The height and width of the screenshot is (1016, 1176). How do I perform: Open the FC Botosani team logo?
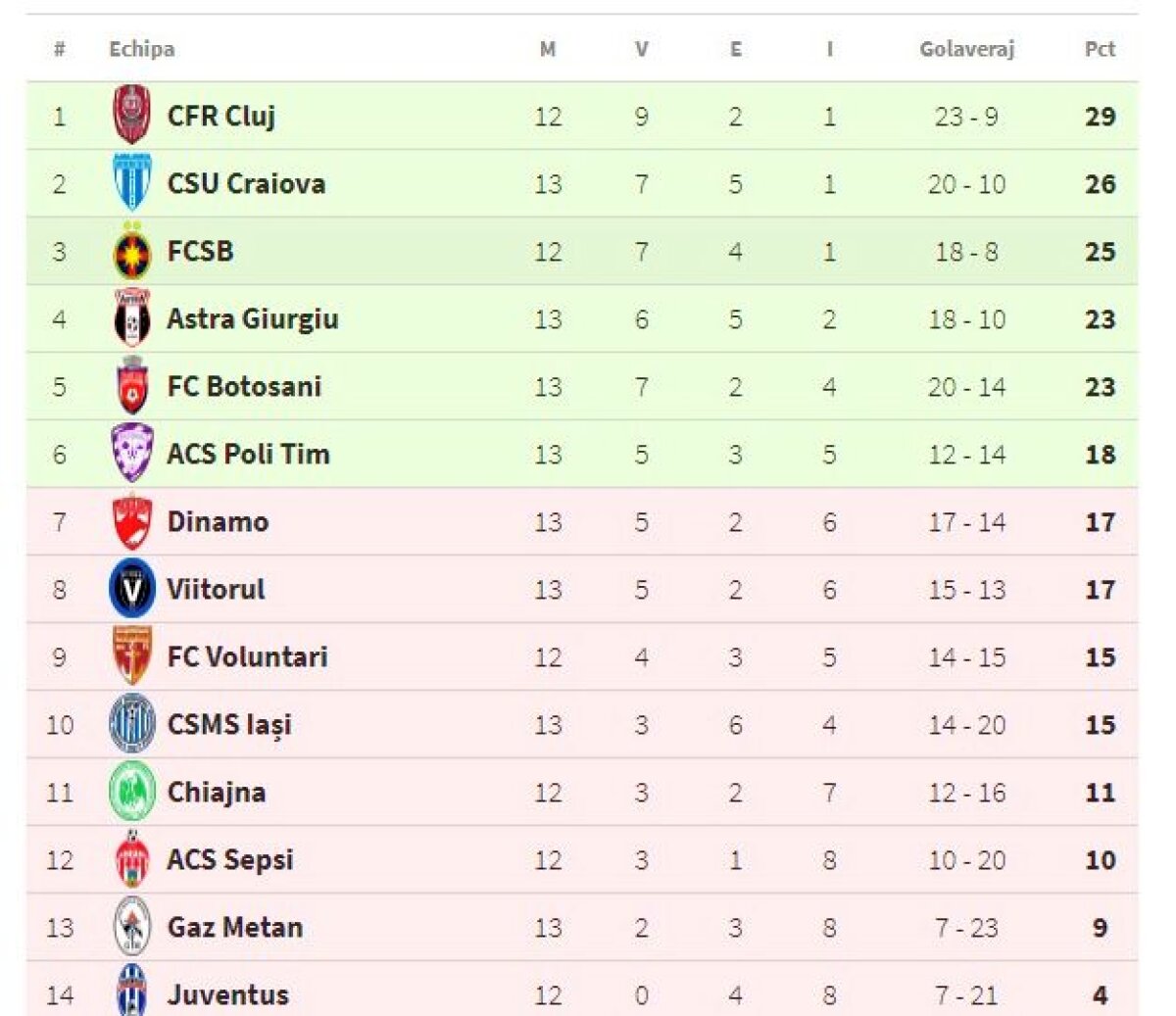click(131, 387)
